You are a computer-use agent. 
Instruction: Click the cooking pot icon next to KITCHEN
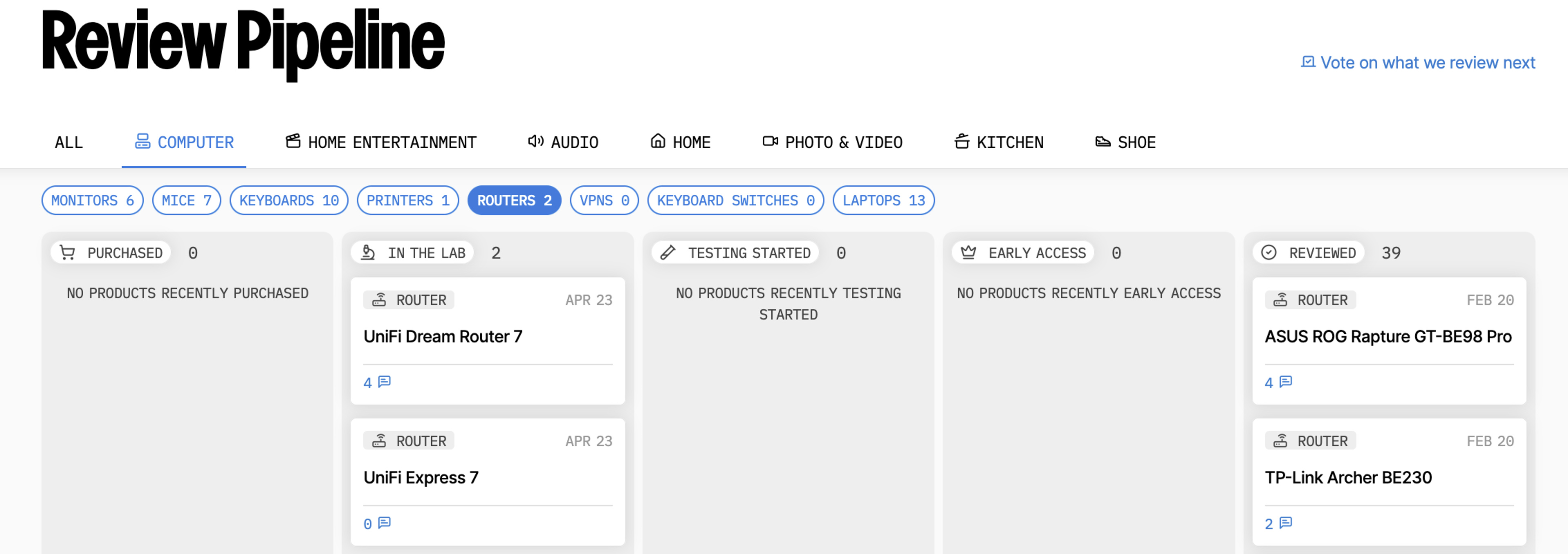[x=962, y=141]
